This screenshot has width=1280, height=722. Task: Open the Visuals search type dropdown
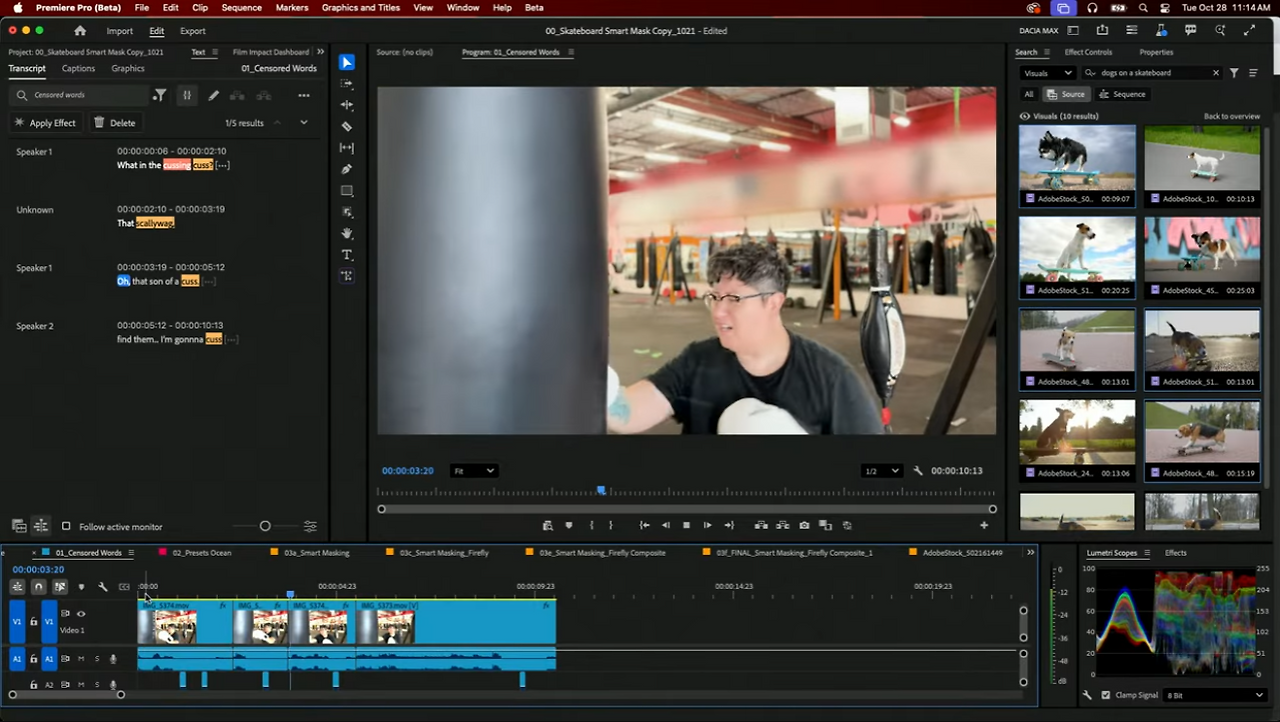(1047, 73)
